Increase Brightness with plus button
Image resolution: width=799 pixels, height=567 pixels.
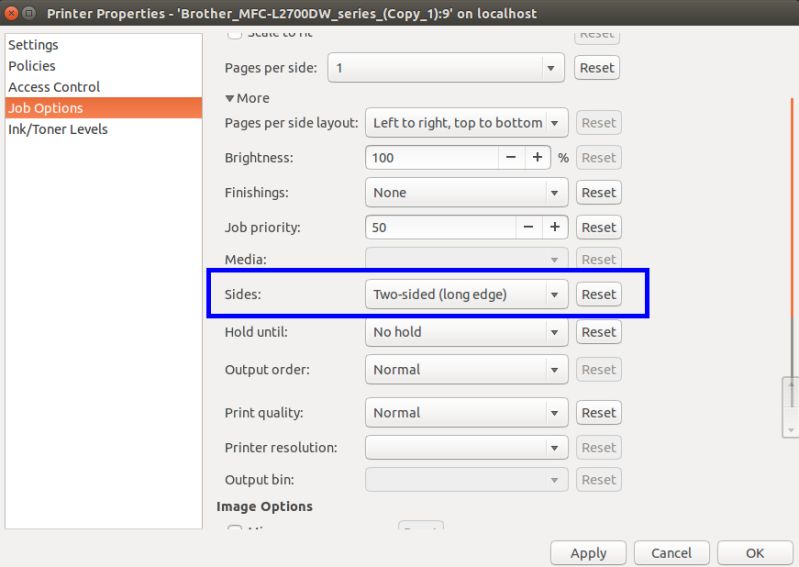point(538,157)
